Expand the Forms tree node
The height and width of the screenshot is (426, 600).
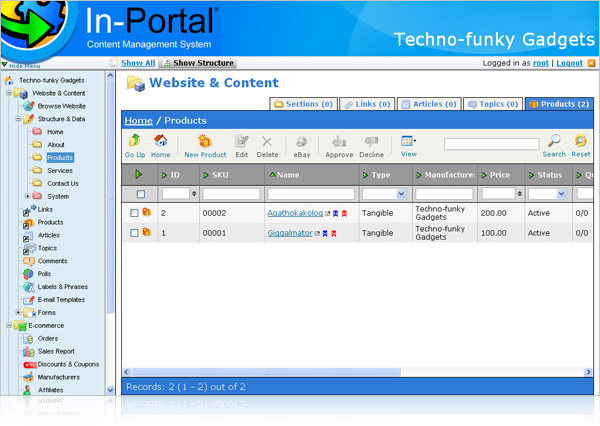(x=18, y=312)
